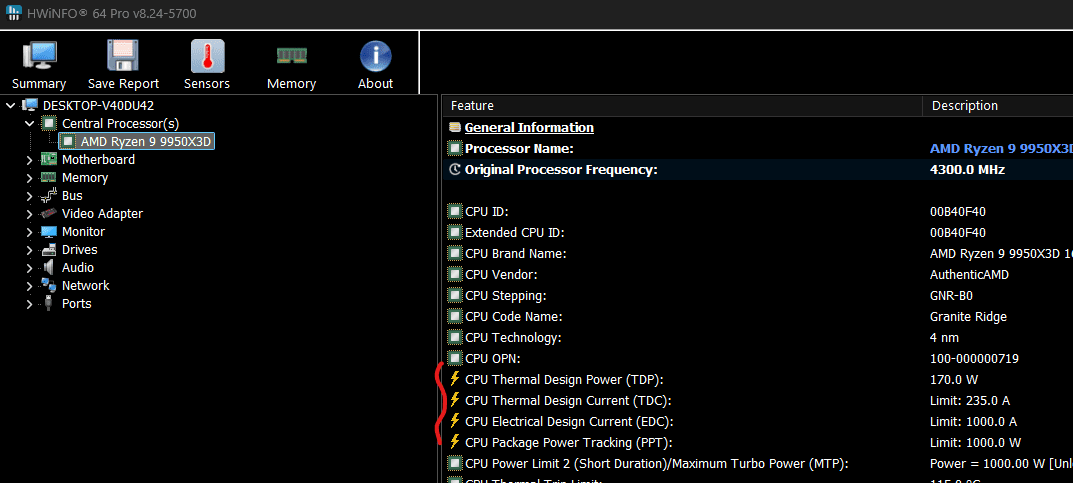The height and width of the screenshot is (483, 1073).
Task: Select the CPU ID row
Action: point(758,211)
